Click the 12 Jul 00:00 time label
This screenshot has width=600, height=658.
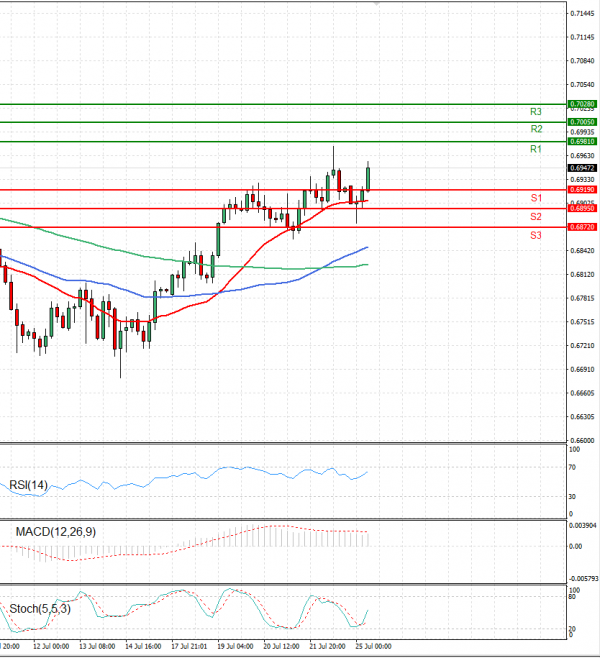pyautogui.click(x=51, y=646)
